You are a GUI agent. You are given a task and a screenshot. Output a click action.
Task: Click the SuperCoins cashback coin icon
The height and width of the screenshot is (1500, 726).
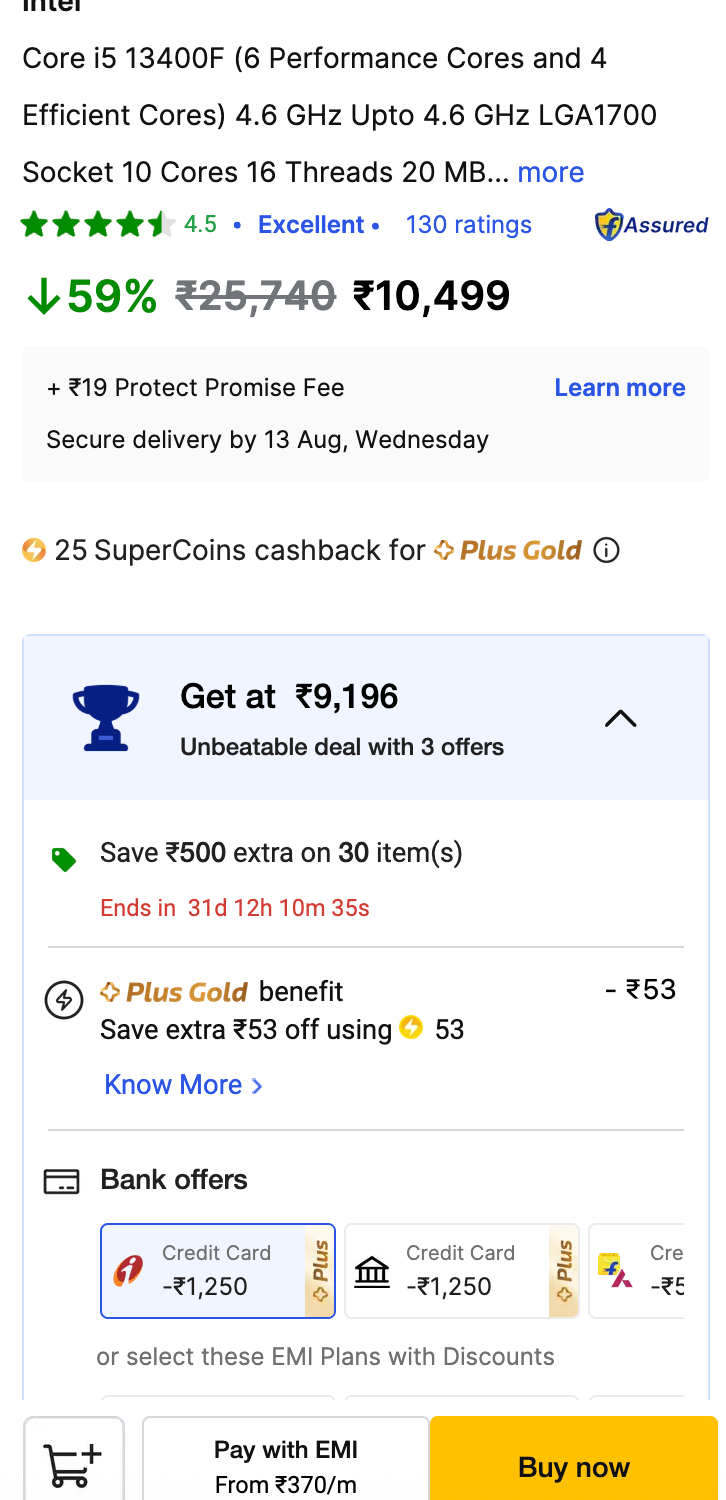(34, 550)
